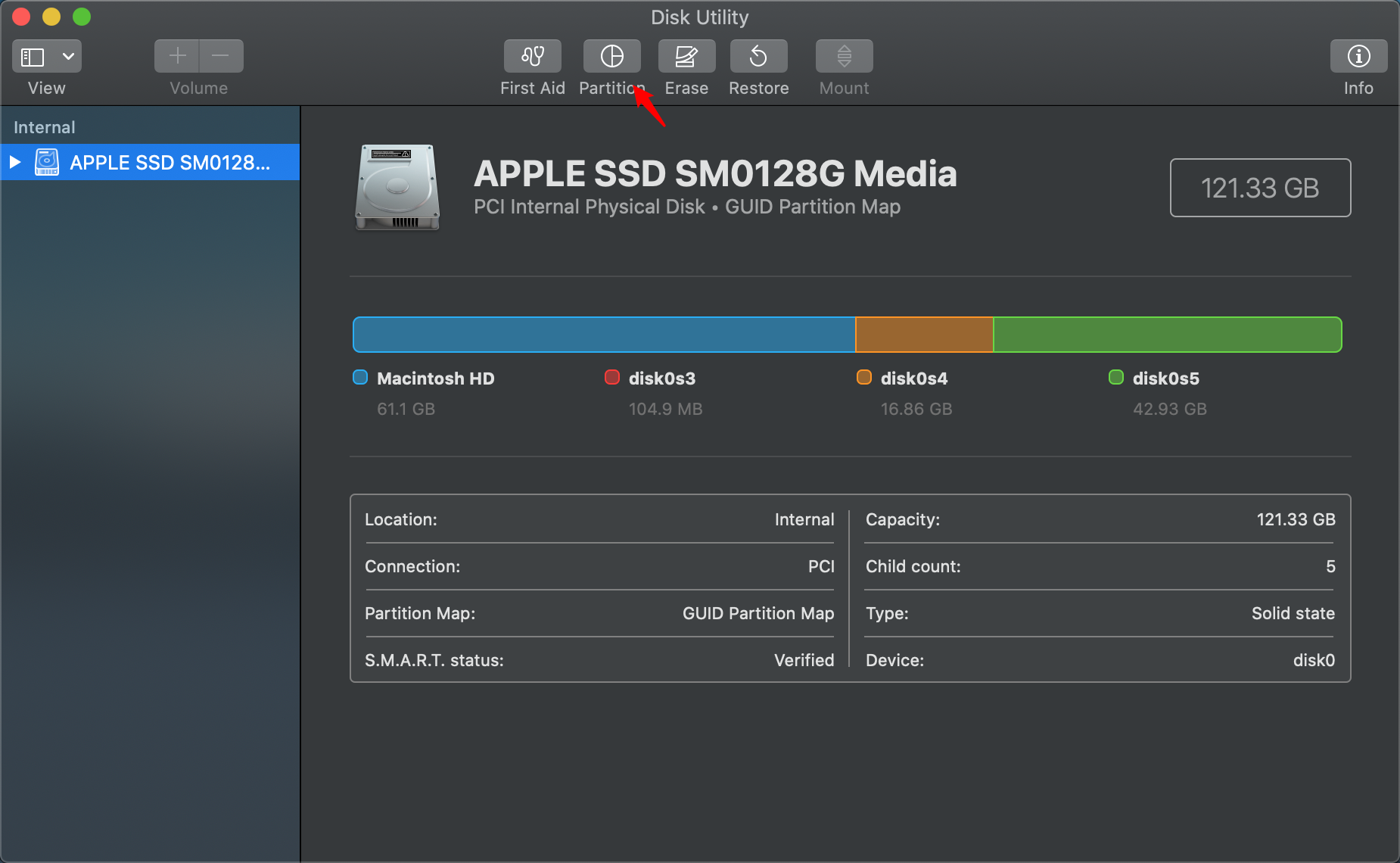Click the Macintosh HD label
The width and height of the screenshot is (1400, 863).
436,379
